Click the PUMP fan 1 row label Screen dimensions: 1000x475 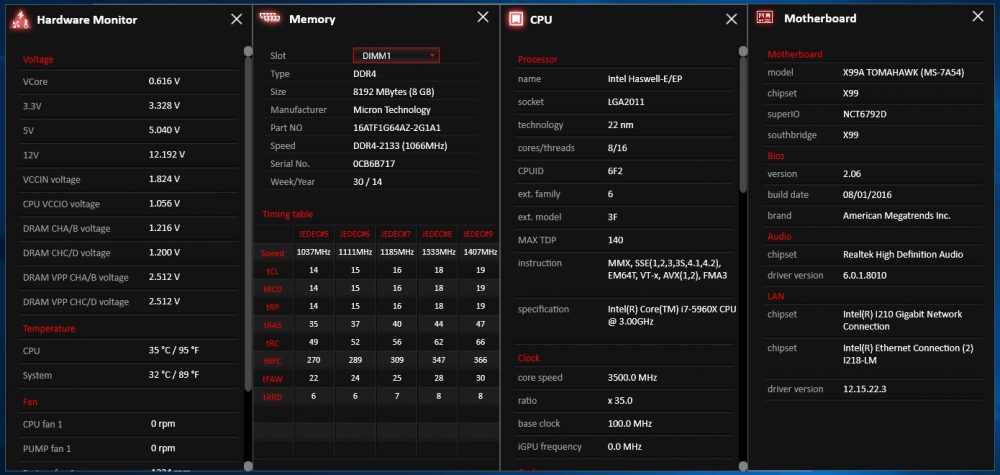47,448
